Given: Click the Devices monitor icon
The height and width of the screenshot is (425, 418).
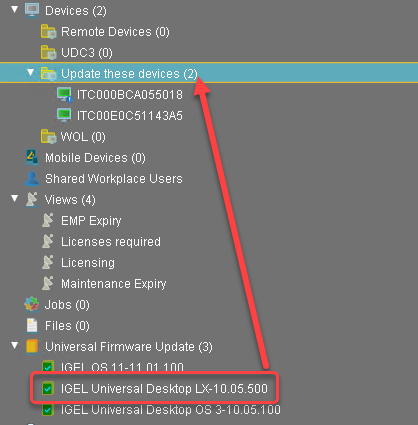Looking at the screenshot, I should 32,10.
